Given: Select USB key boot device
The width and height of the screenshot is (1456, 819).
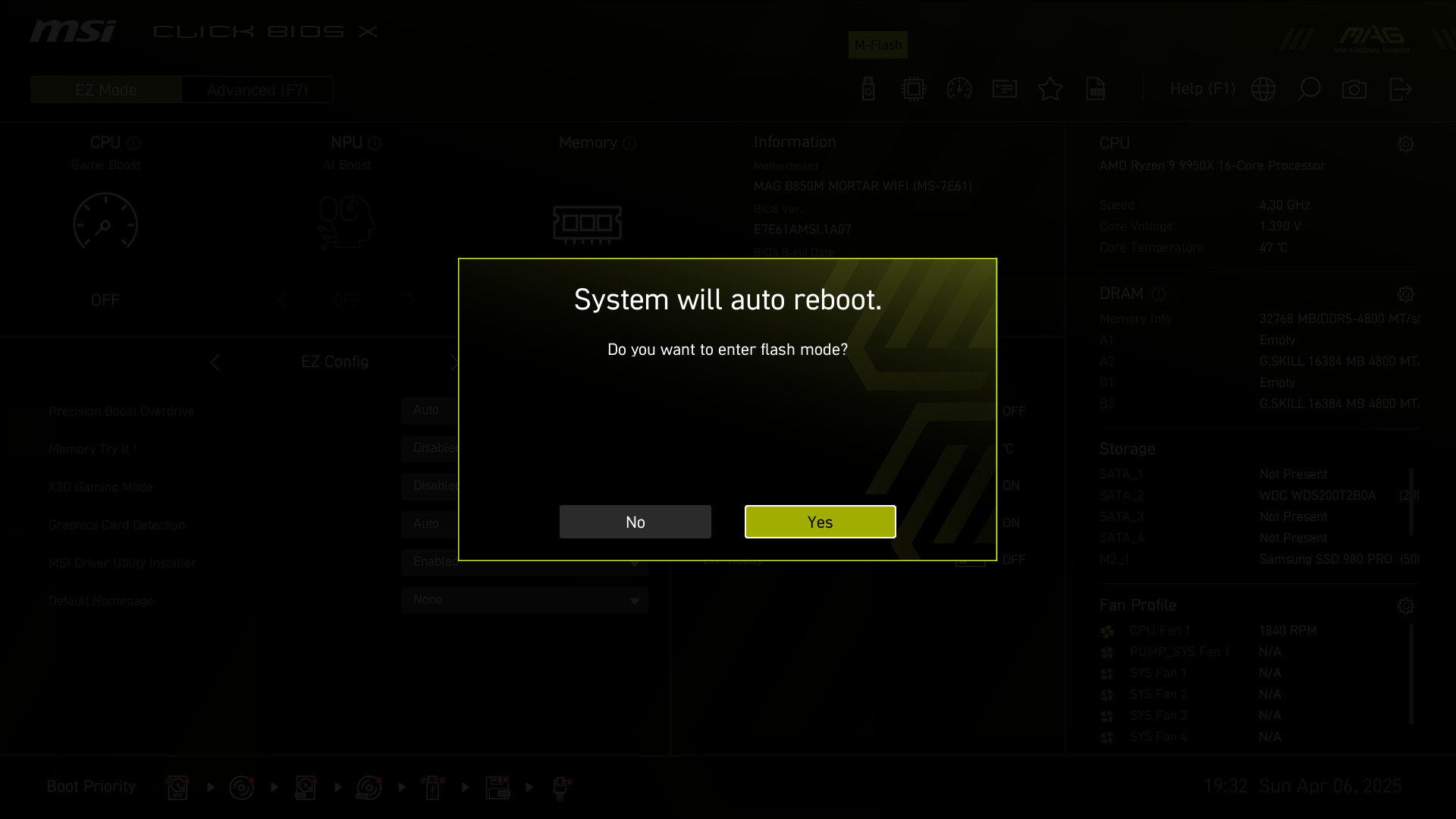Looking at the screenshot, I should tap(433, 787).
